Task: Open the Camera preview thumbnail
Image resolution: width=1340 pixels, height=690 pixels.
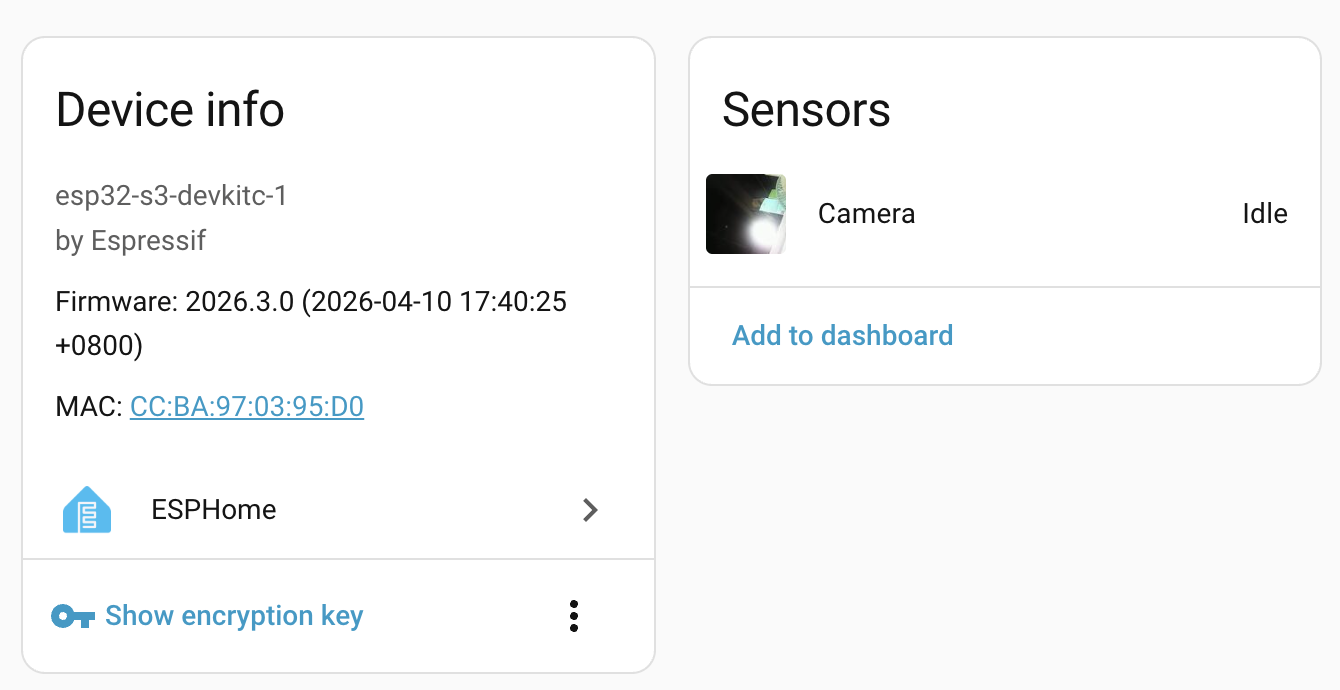Action: [x=746, y=214]
